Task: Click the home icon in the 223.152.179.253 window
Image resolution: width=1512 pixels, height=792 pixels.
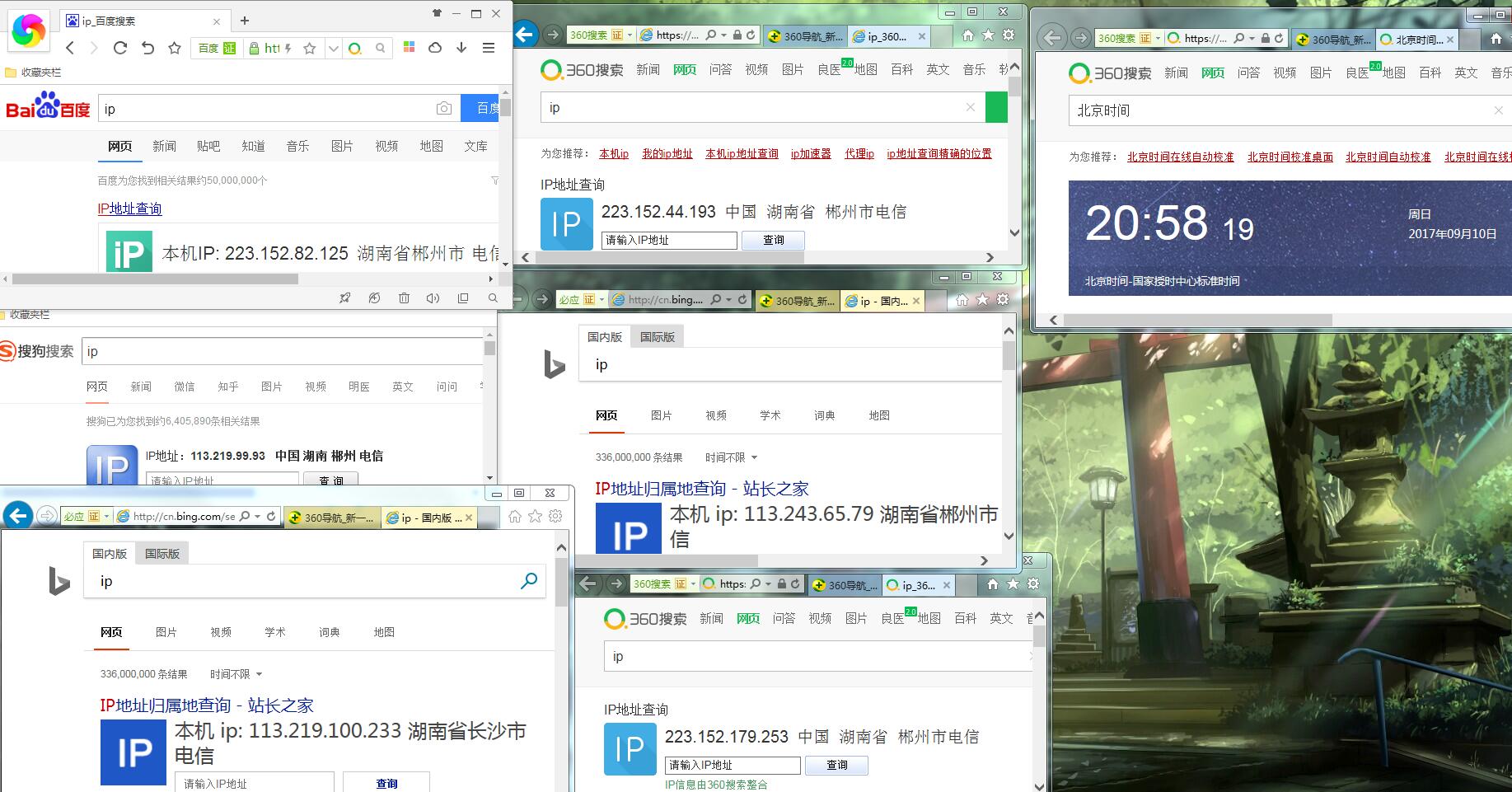Action: 992,583
